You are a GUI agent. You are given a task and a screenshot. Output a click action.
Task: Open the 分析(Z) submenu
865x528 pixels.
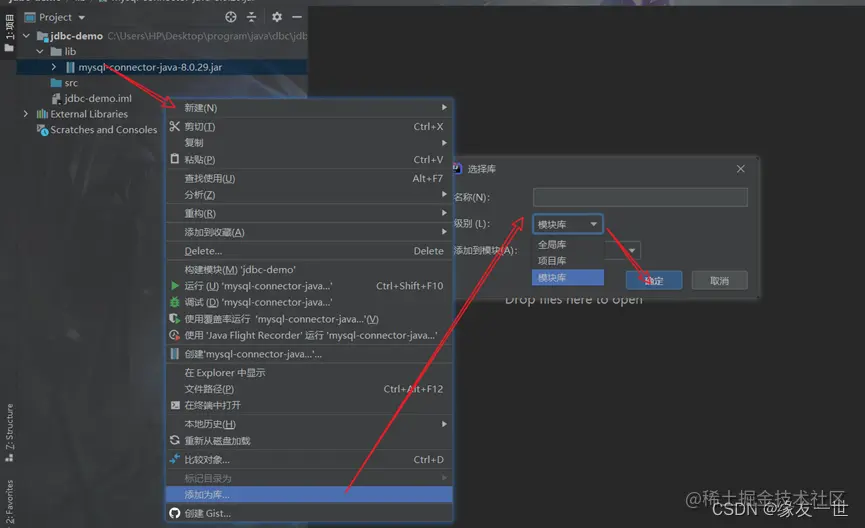309,195
